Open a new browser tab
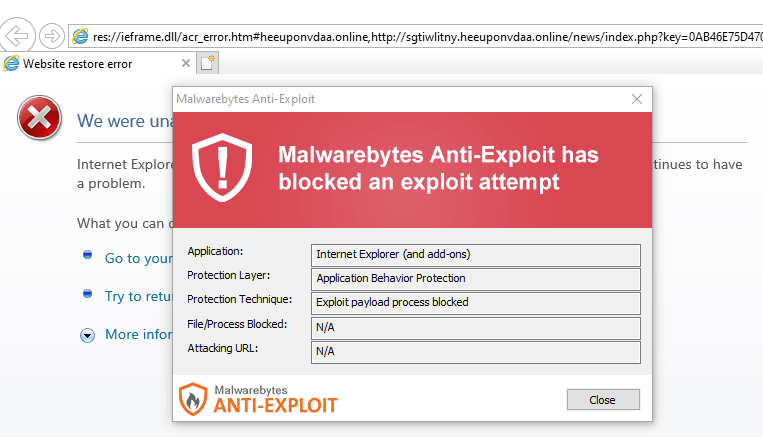The height and width of the screenshot is (437, 763). pos(208,64)
